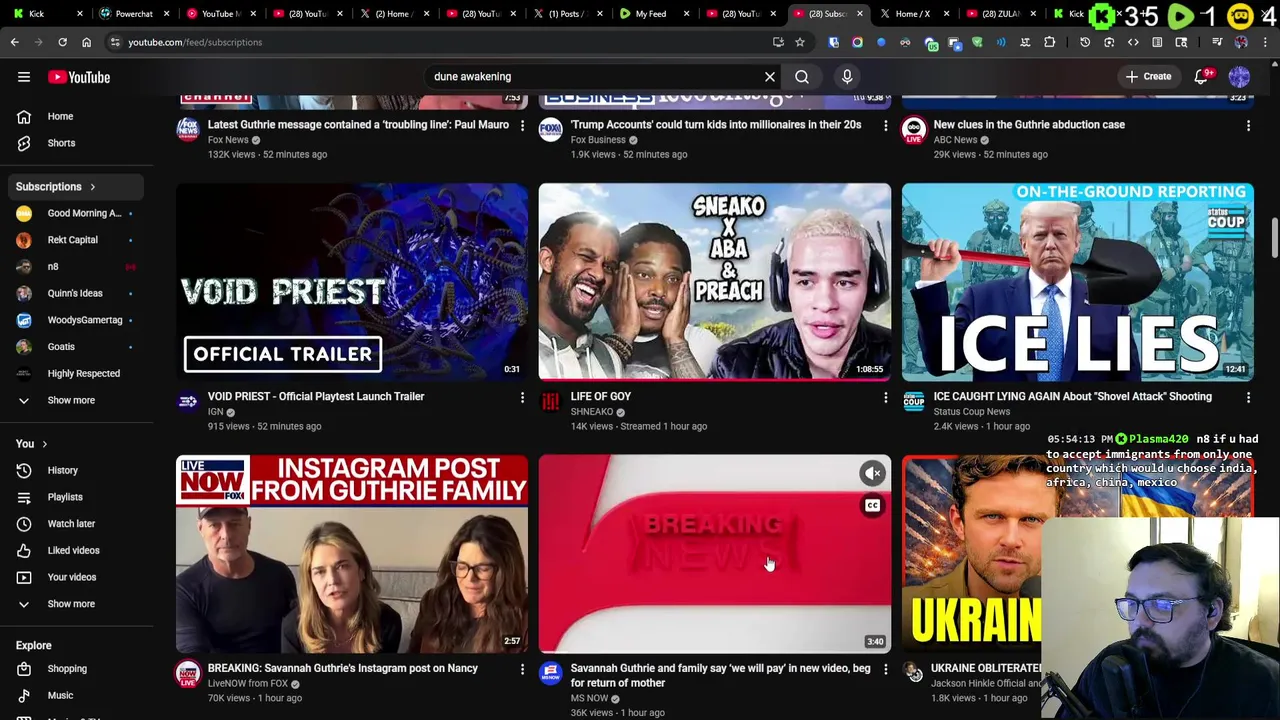Click the page vertical scrollbar thumb
The width and height of the screenshot is (1280, 720).
click(x=1275, y=240)
